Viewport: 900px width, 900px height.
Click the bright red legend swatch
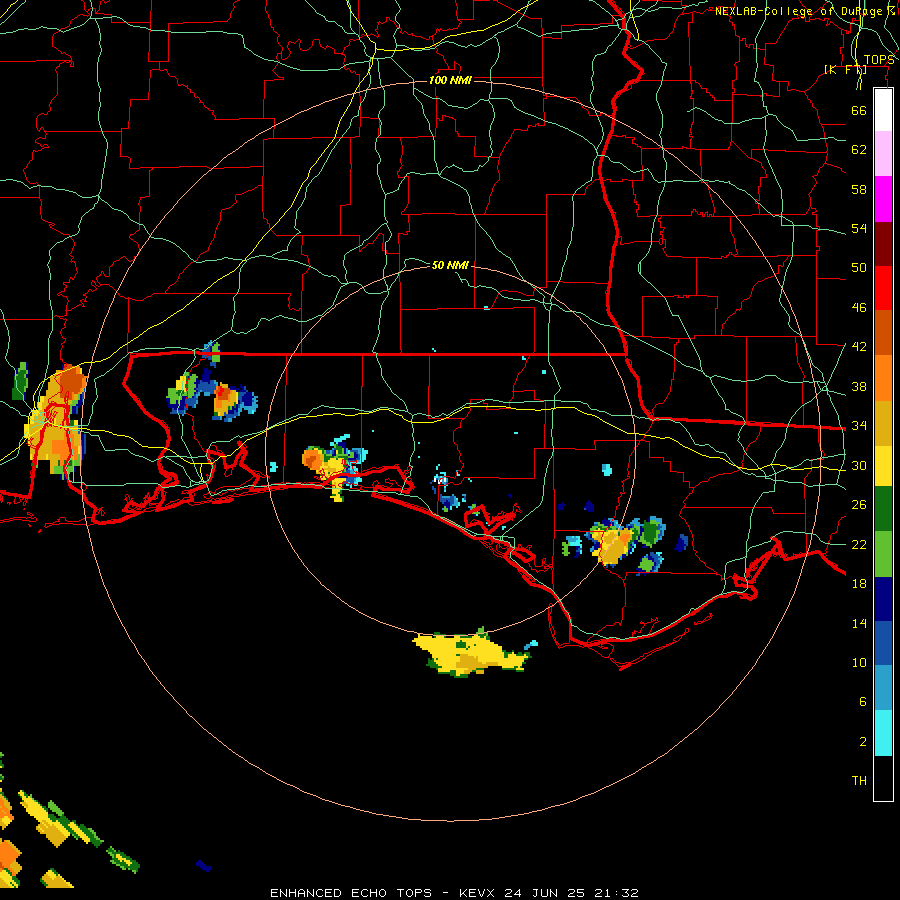883,288
